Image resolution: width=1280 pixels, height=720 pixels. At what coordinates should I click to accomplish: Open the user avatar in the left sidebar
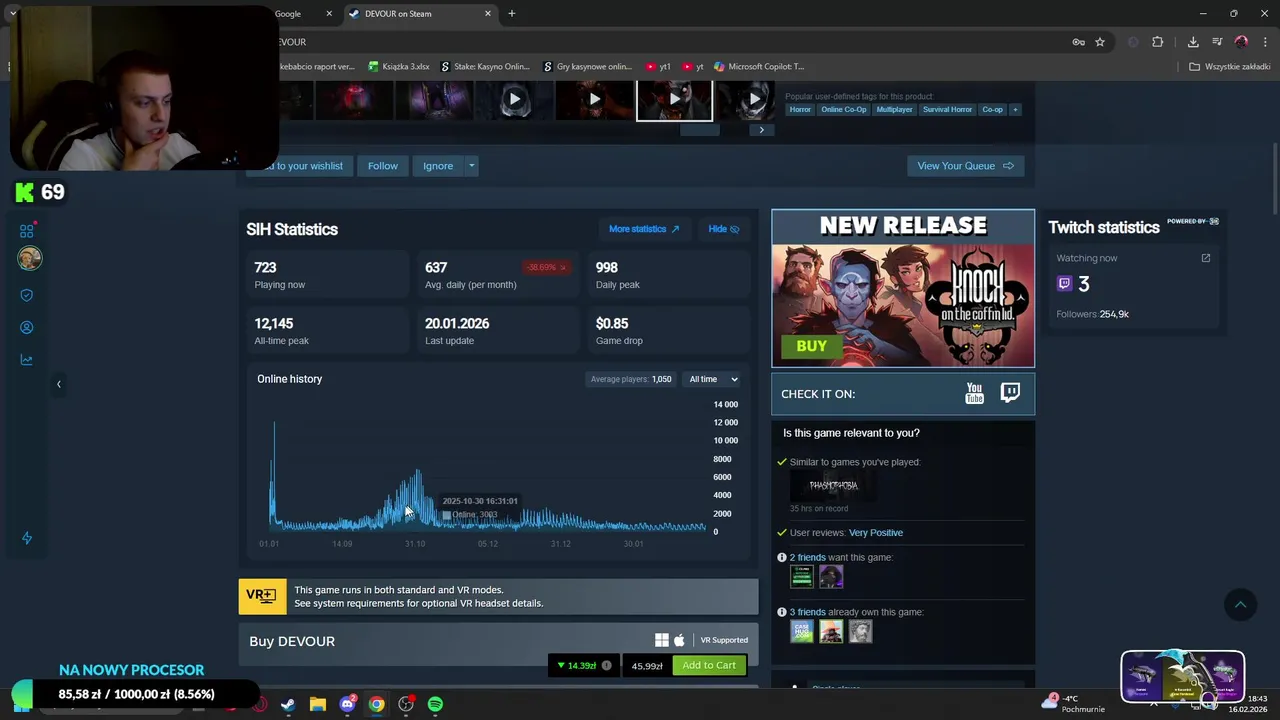[x=29, y=259]
